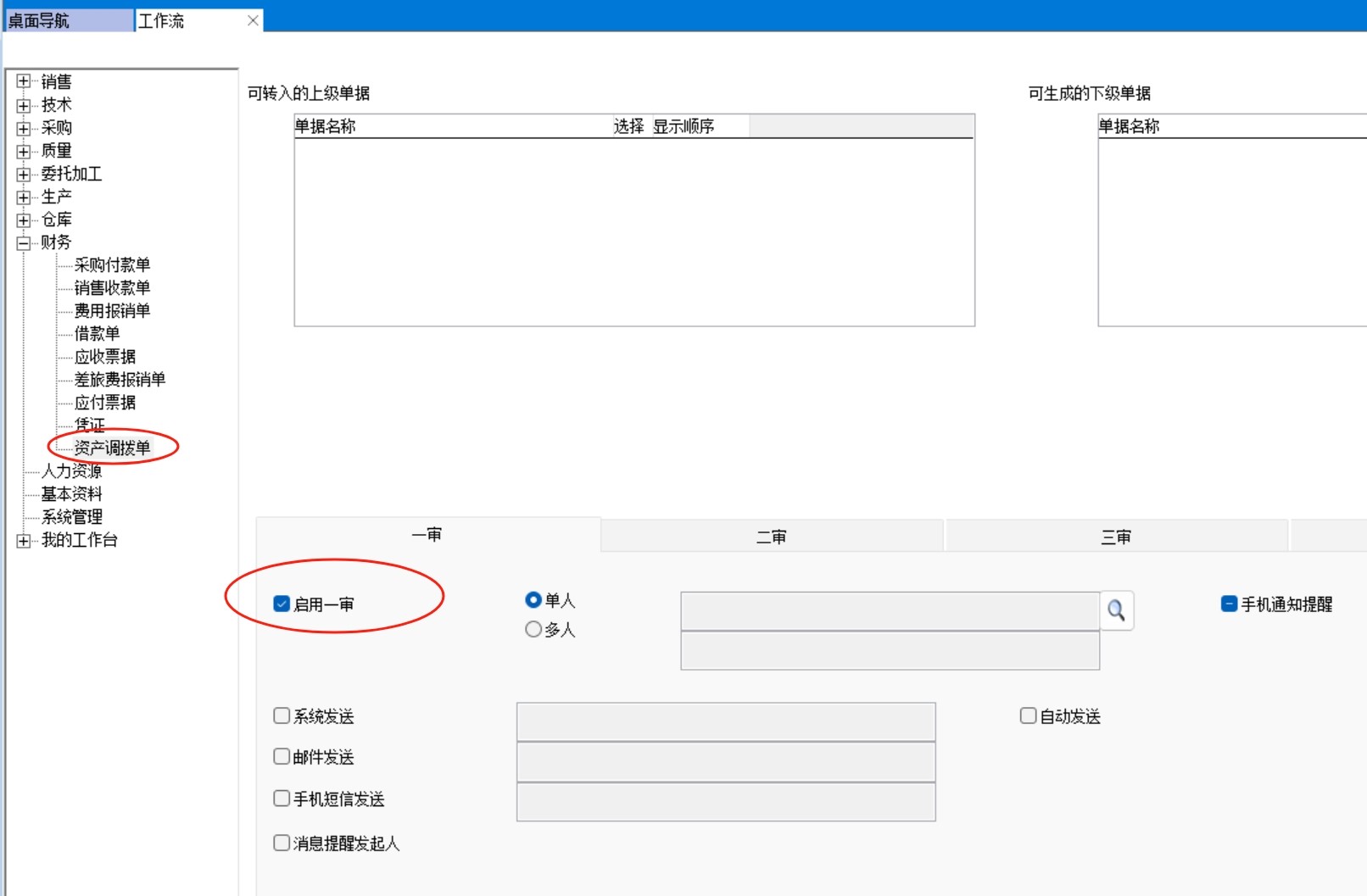Select 资产调拨单 in the tree
This screenshot has height=896, width=1367.
point(112,448)
